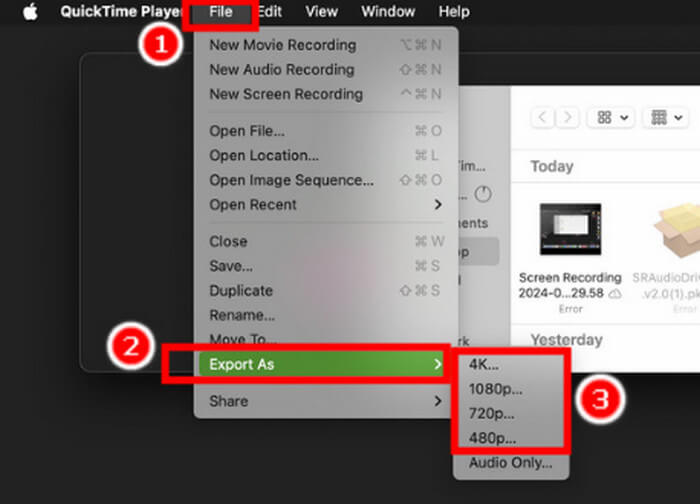Screen dimensions: 700x504
Task: Choose New Movie Recording
Action: tap(282, 45)
